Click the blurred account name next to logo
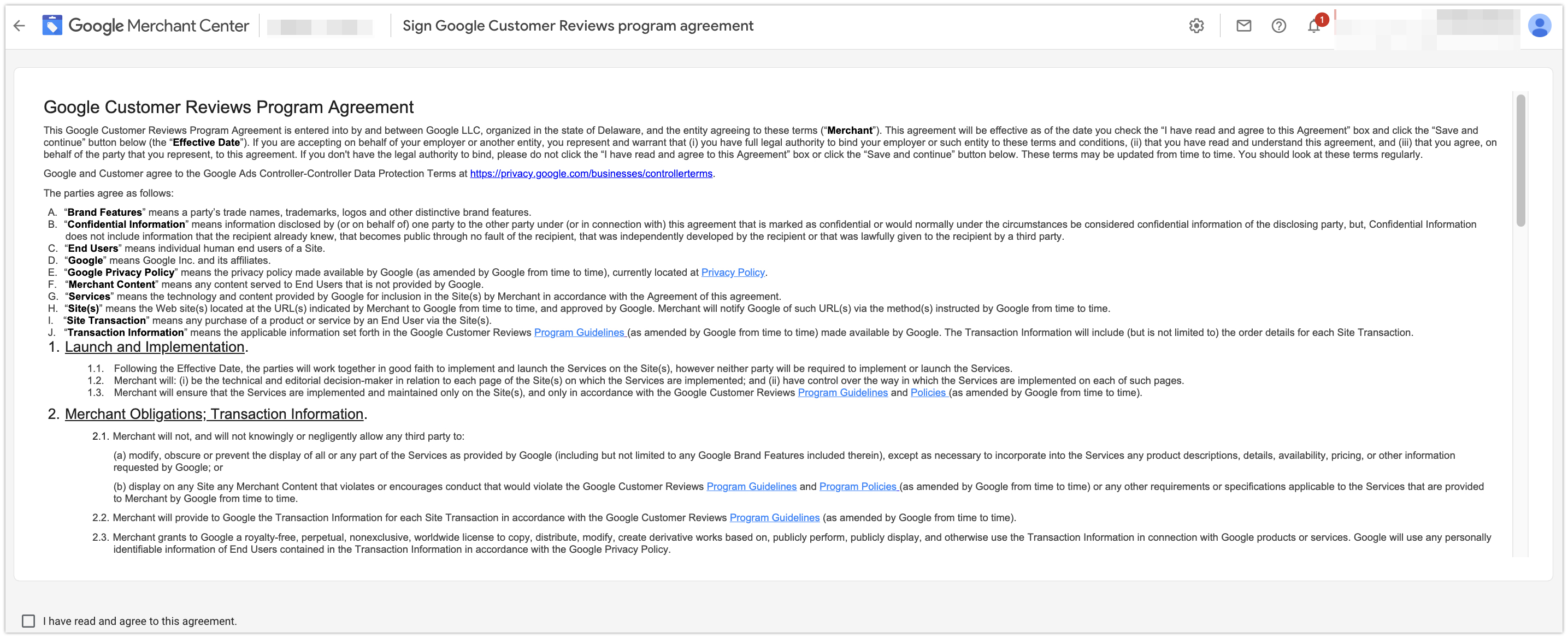 click(320, 27)
